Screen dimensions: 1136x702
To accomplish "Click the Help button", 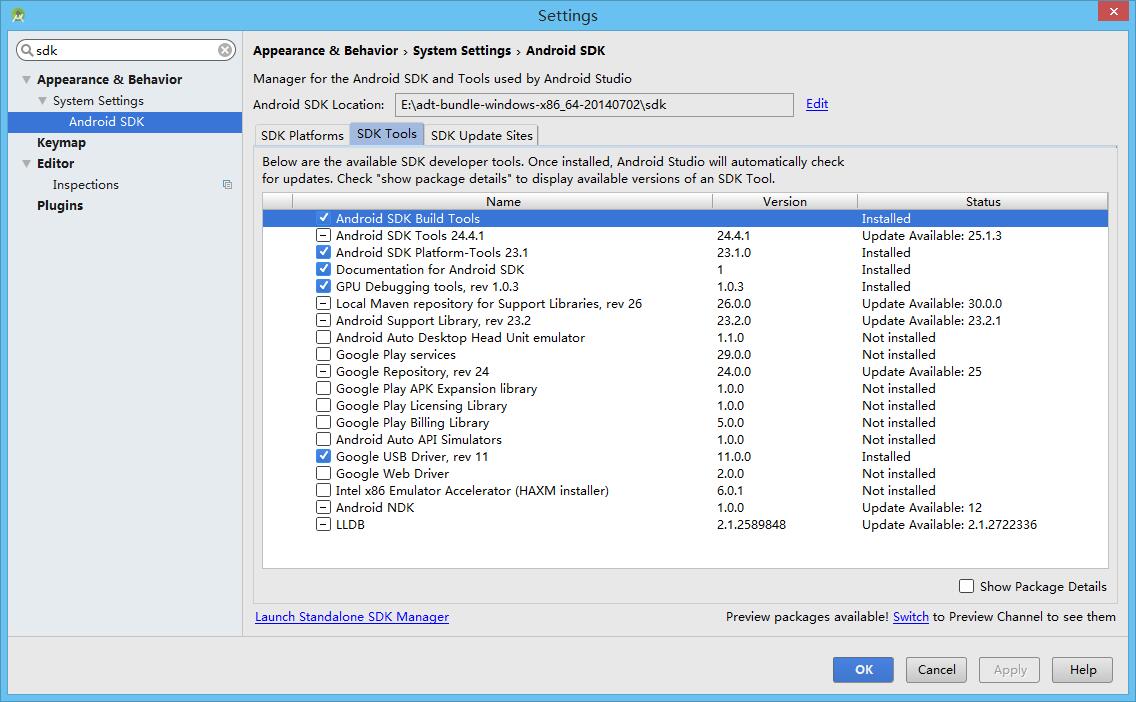I will click(1082, 670).
